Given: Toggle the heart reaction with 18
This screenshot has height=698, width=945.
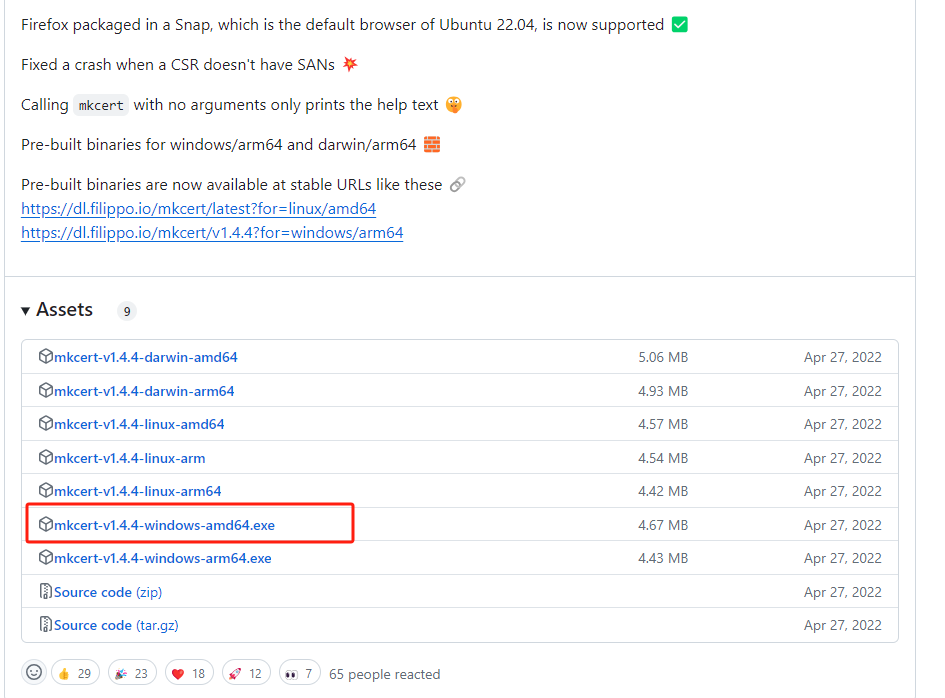Looking at the screenshot, I should point(189,673).
